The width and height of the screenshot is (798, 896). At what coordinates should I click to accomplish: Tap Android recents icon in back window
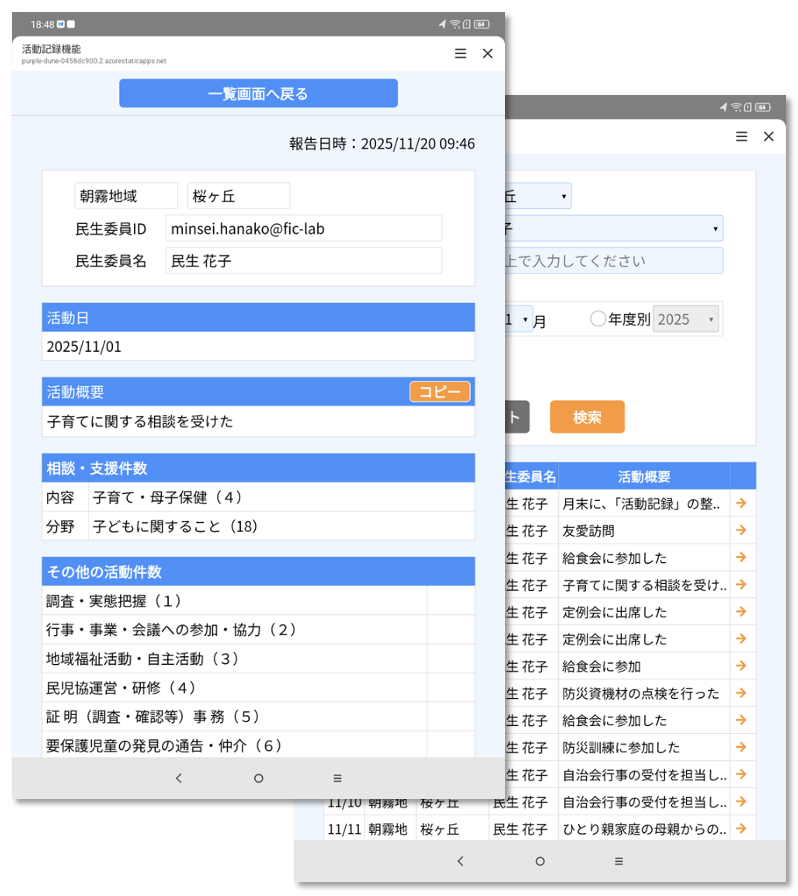(x=619, y=861)
